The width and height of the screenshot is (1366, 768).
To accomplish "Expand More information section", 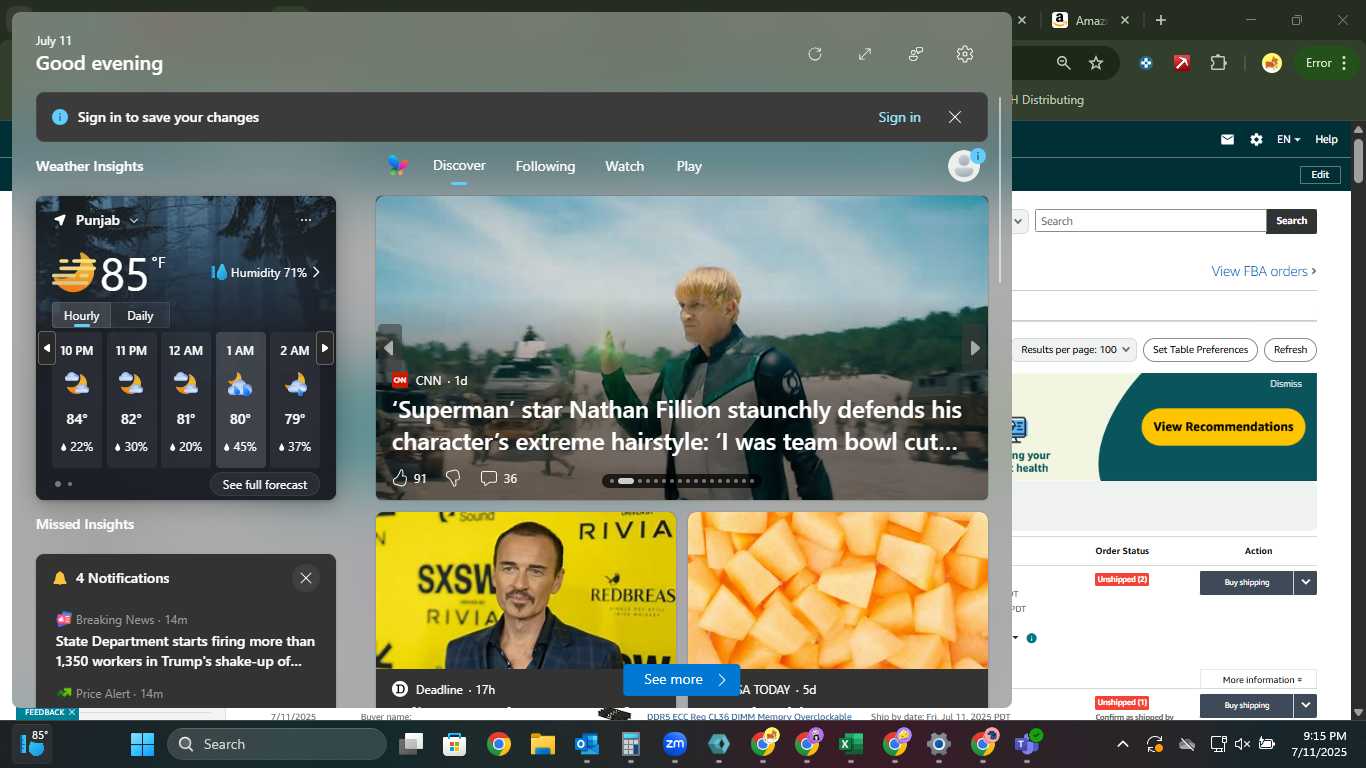I will tap(1258, 680).
